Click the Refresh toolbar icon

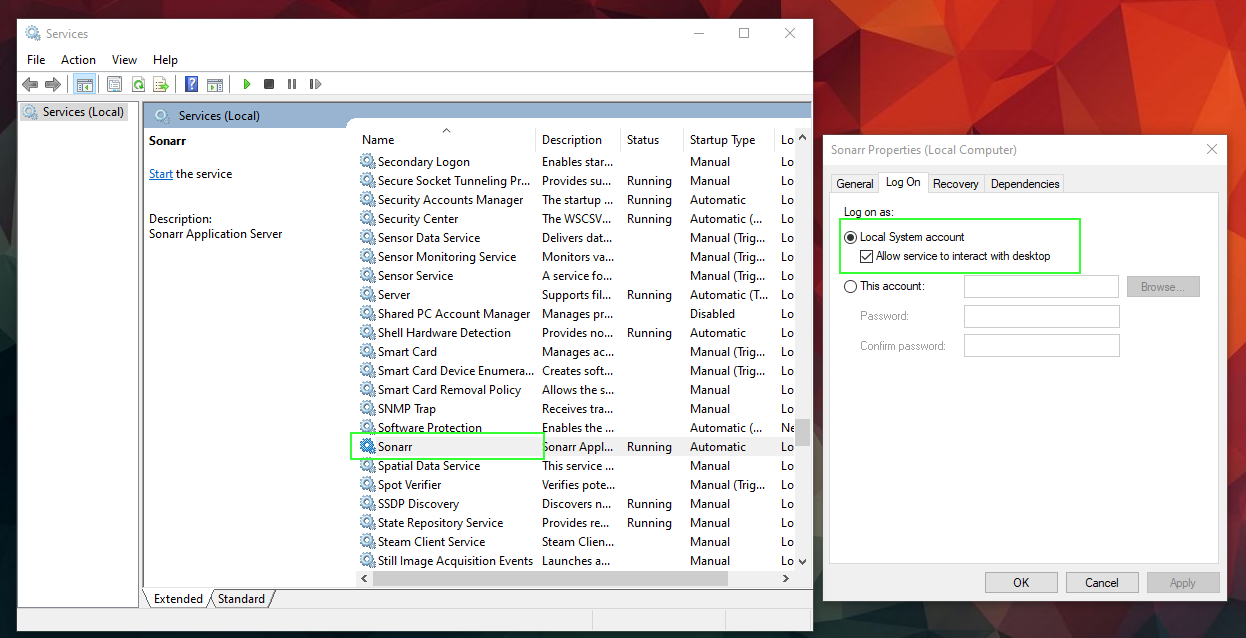coord(138,85)
